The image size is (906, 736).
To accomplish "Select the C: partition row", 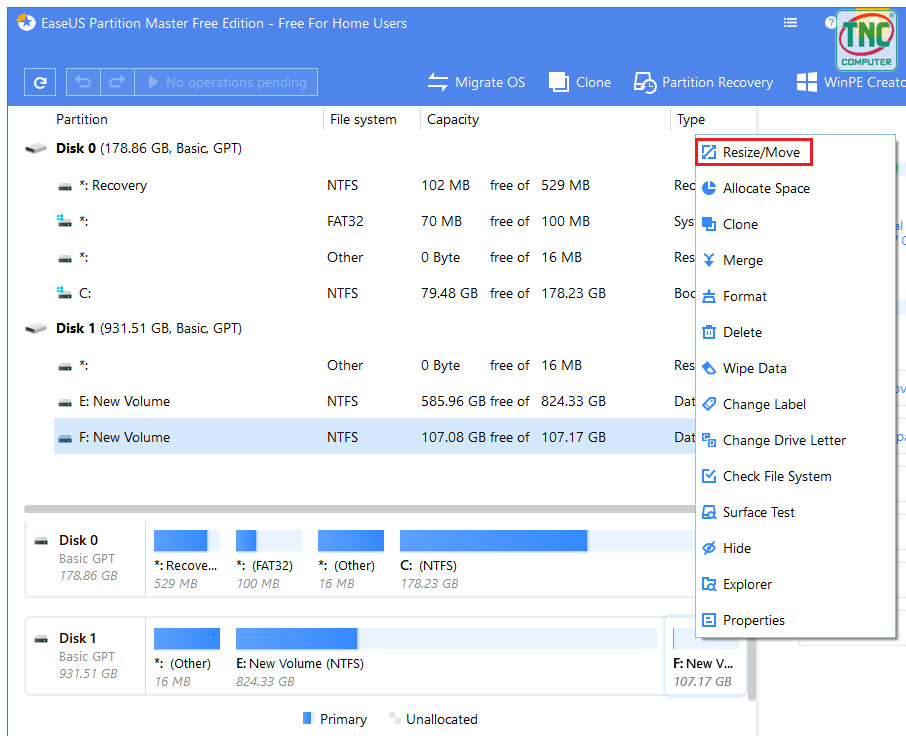I will pyautogui.click(x=374, y=293).
